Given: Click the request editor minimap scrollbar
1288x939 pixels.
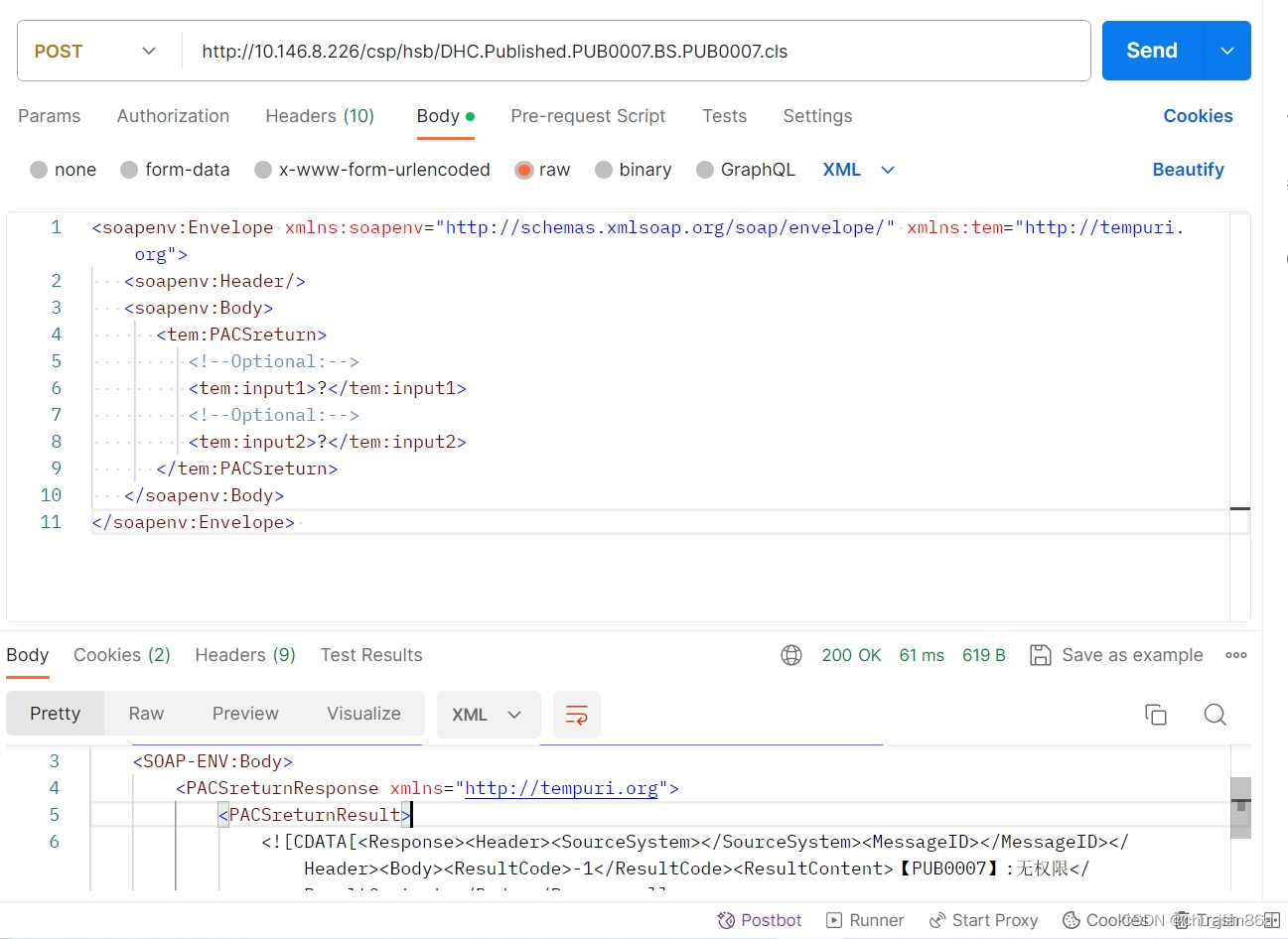Looking at the screenshot, I should (x=1240, y=417).
